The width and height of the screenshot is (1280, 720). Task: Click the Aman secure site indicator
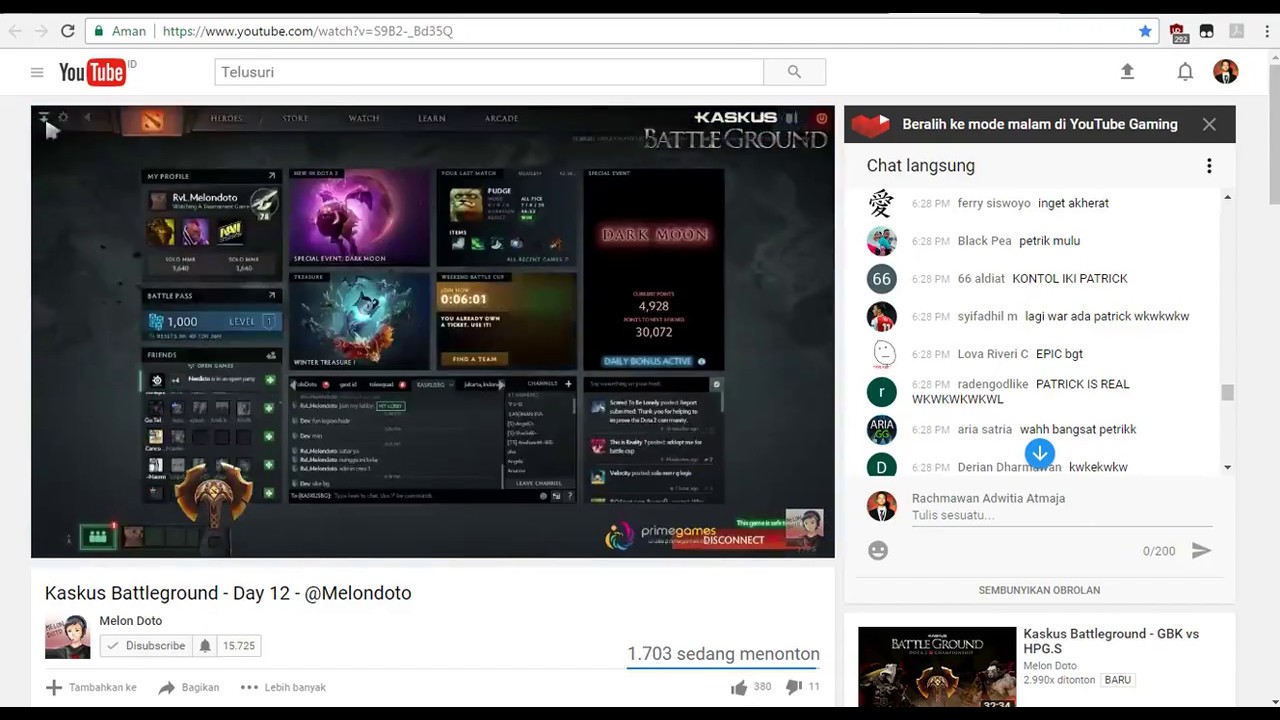(120, 31)
